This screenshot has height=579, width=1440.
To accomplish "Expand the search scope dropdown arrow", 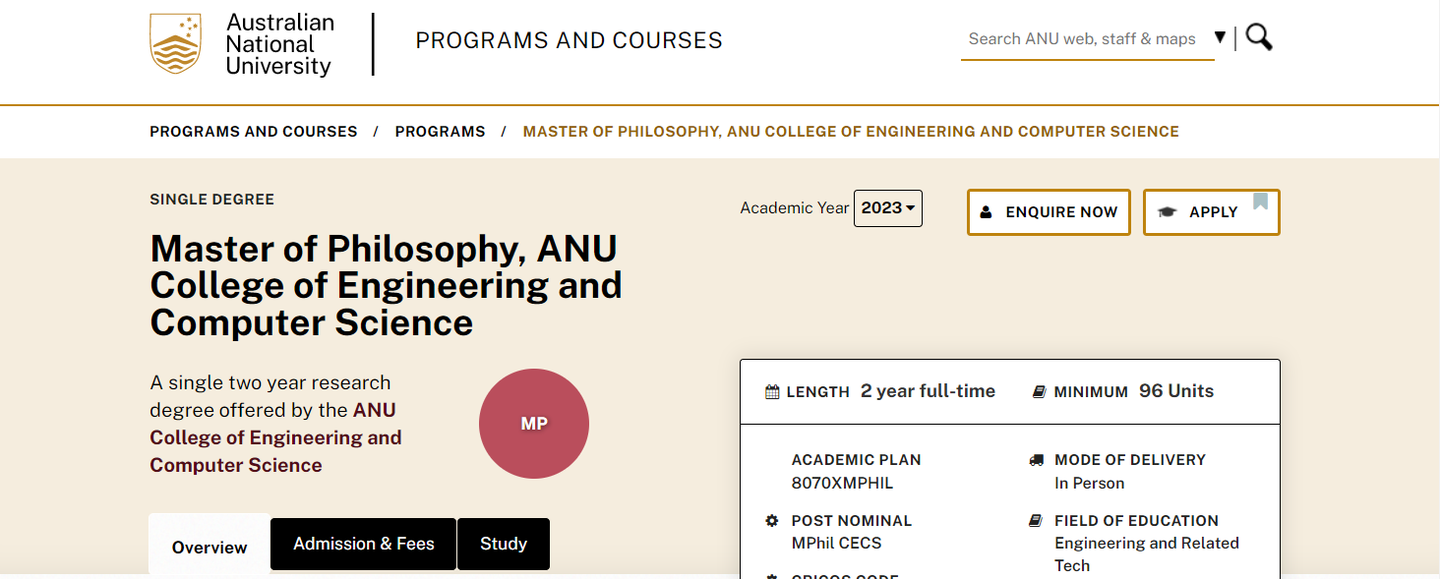I will tap(1220, 38).
